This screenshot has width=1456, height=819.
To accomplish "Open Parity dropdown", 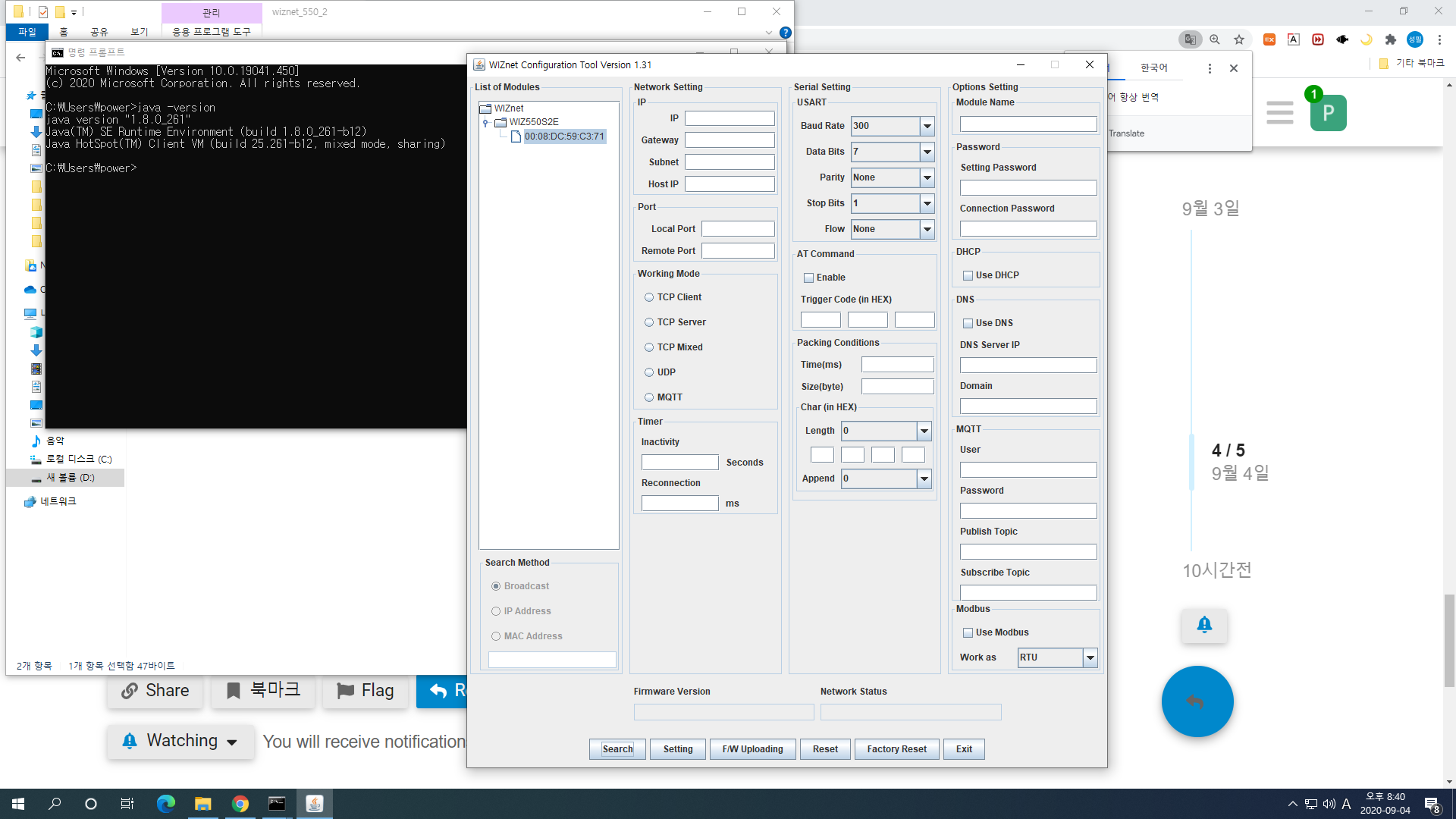I will coord(927,177).
